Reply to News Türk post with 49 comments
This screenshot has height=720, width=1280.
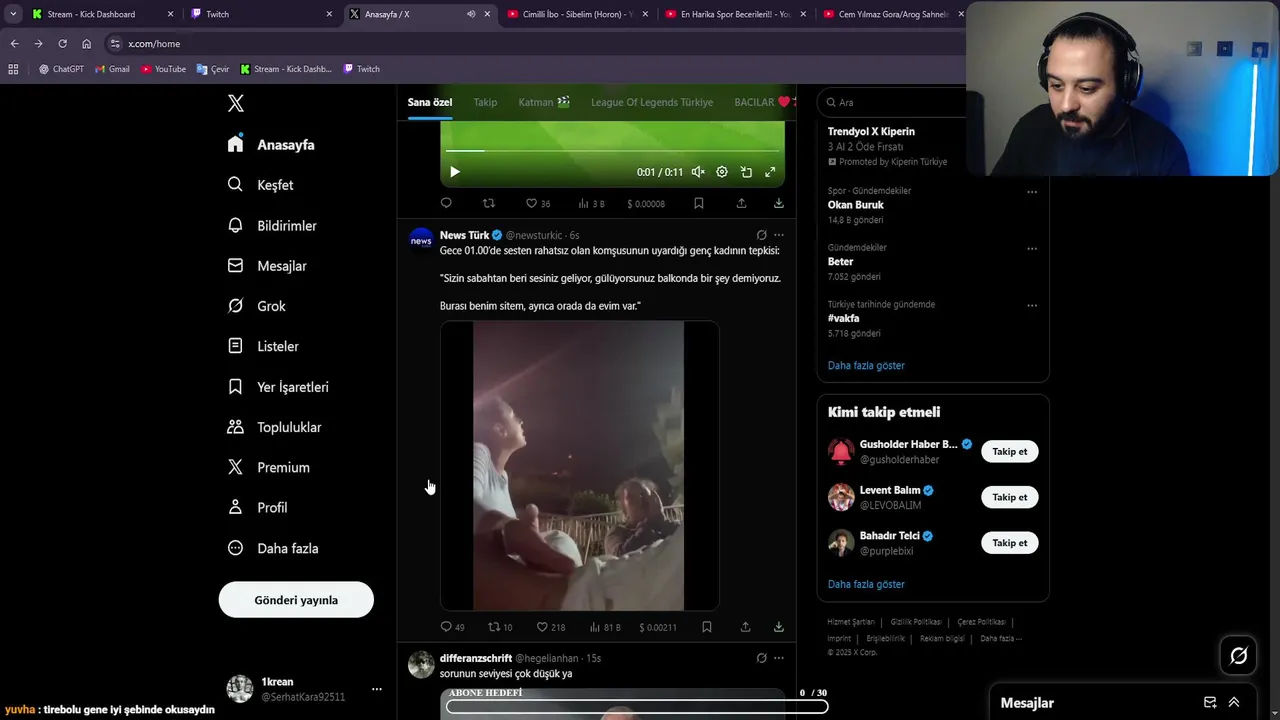tap(452, 627)
